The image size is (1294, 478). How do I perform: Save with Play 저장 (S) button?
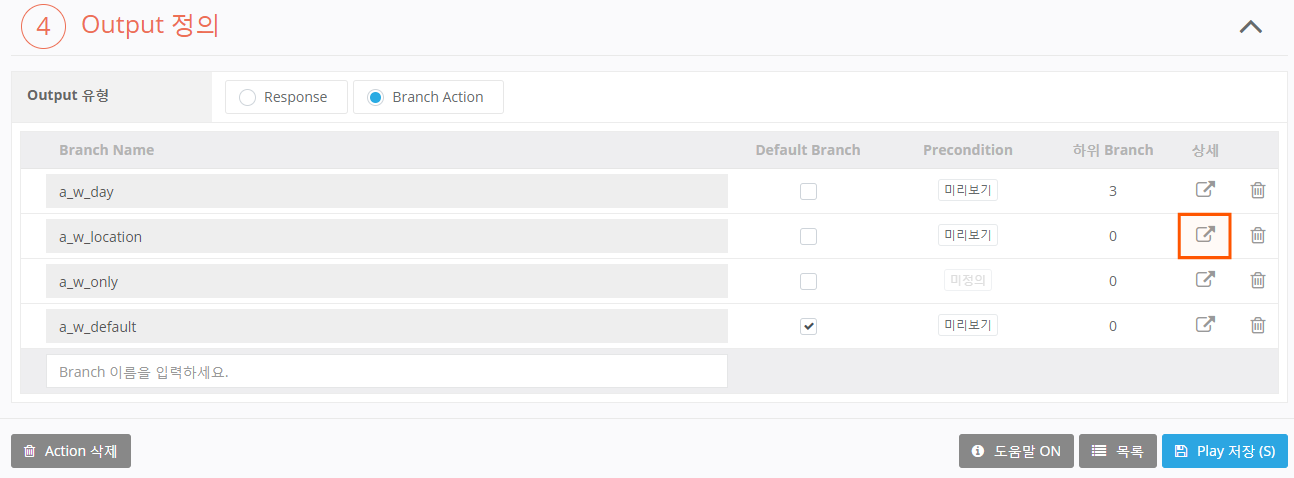pos(1224,451)
